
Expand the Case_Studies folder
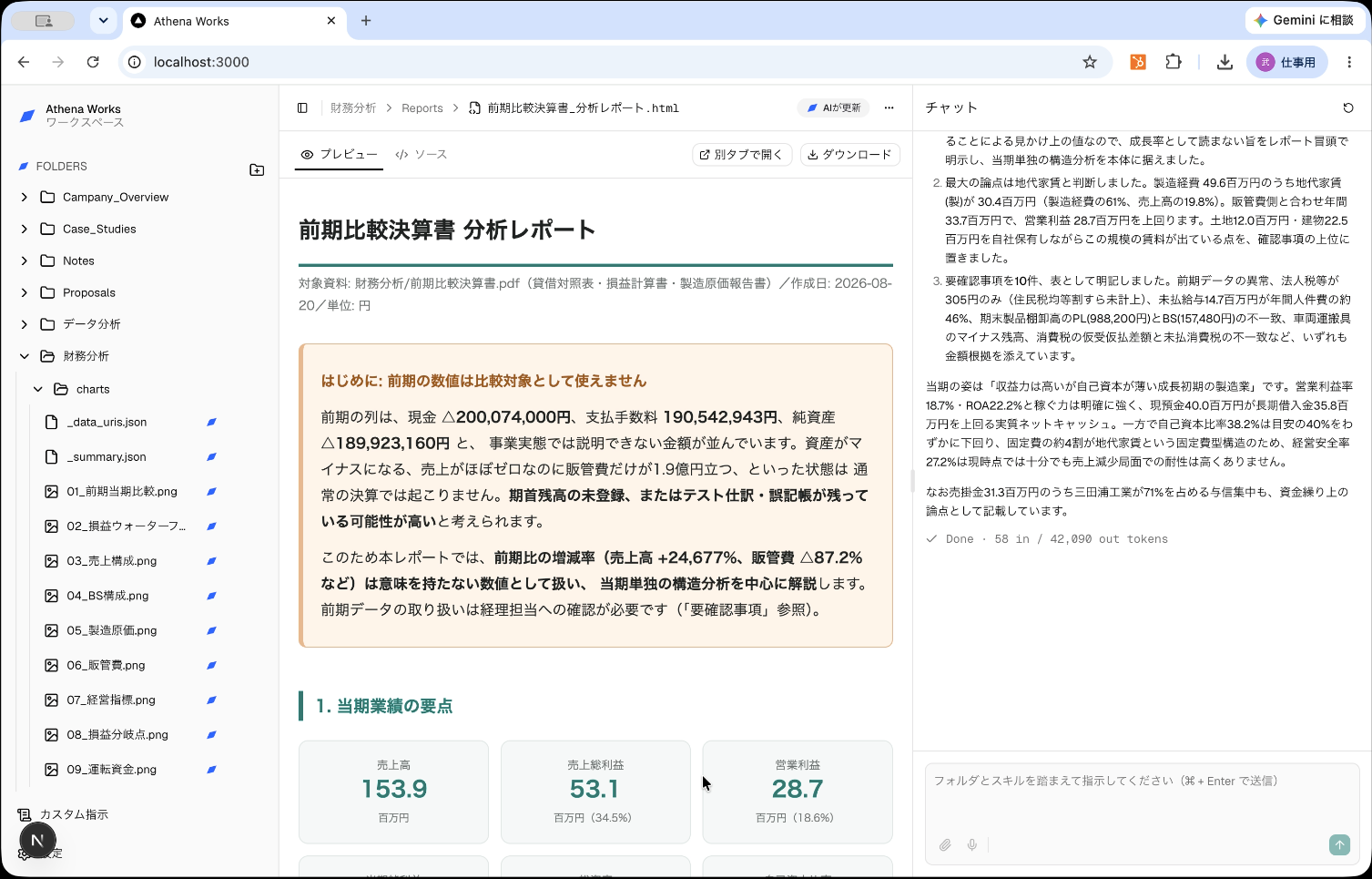tap(25, 229)
